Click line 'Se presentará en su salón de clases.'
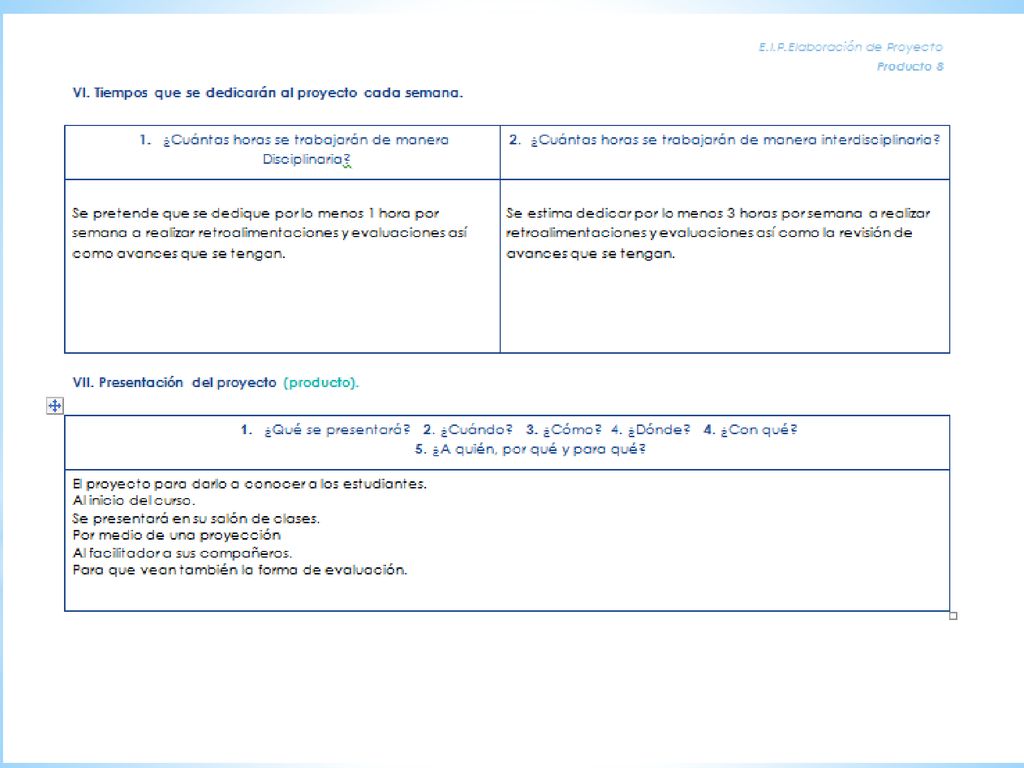This screenshot has height=768, width=1024. (196, 519)
